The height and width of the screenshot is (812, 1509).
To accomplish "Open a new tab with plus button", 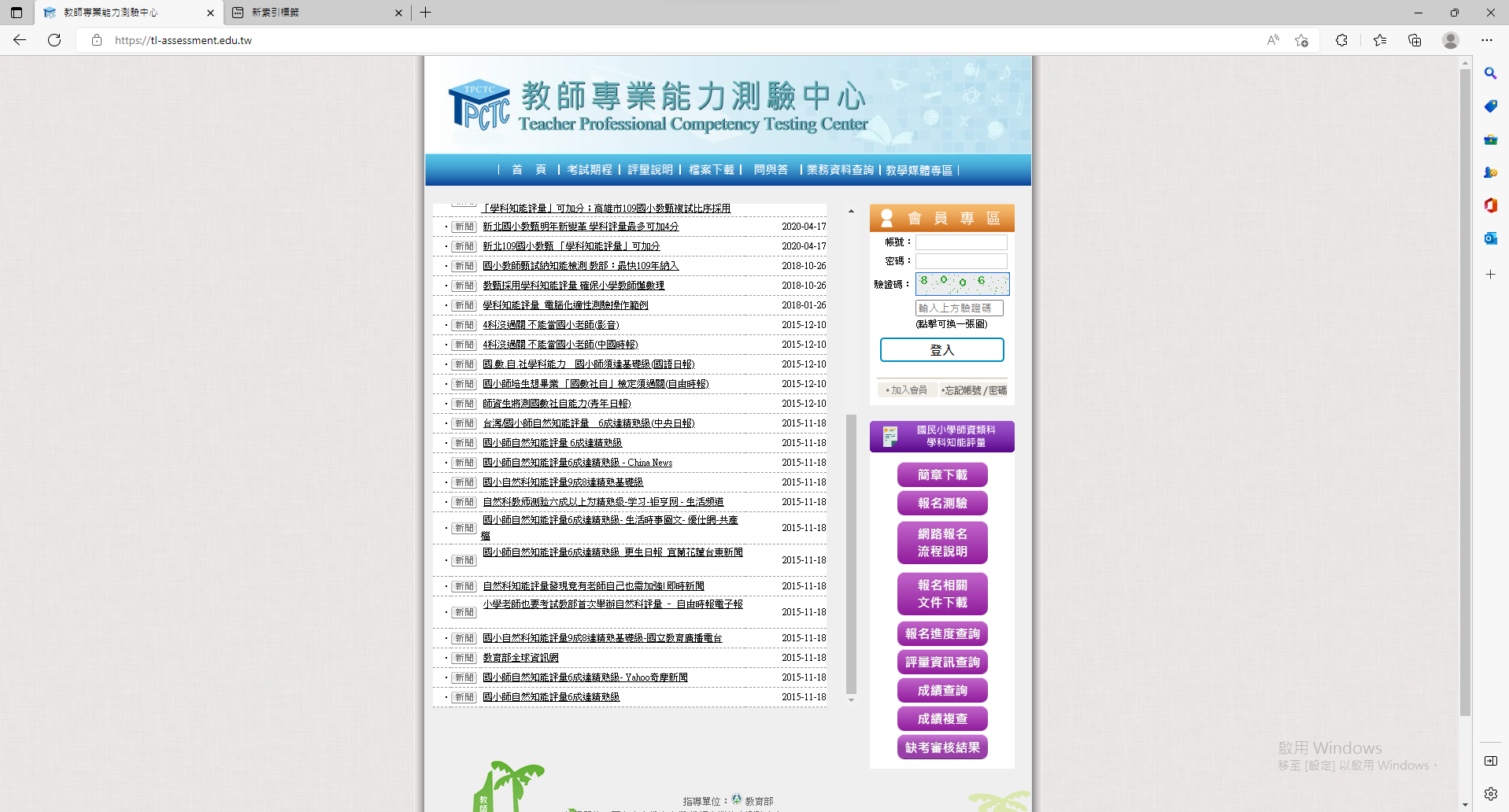I will coord(426,13).
